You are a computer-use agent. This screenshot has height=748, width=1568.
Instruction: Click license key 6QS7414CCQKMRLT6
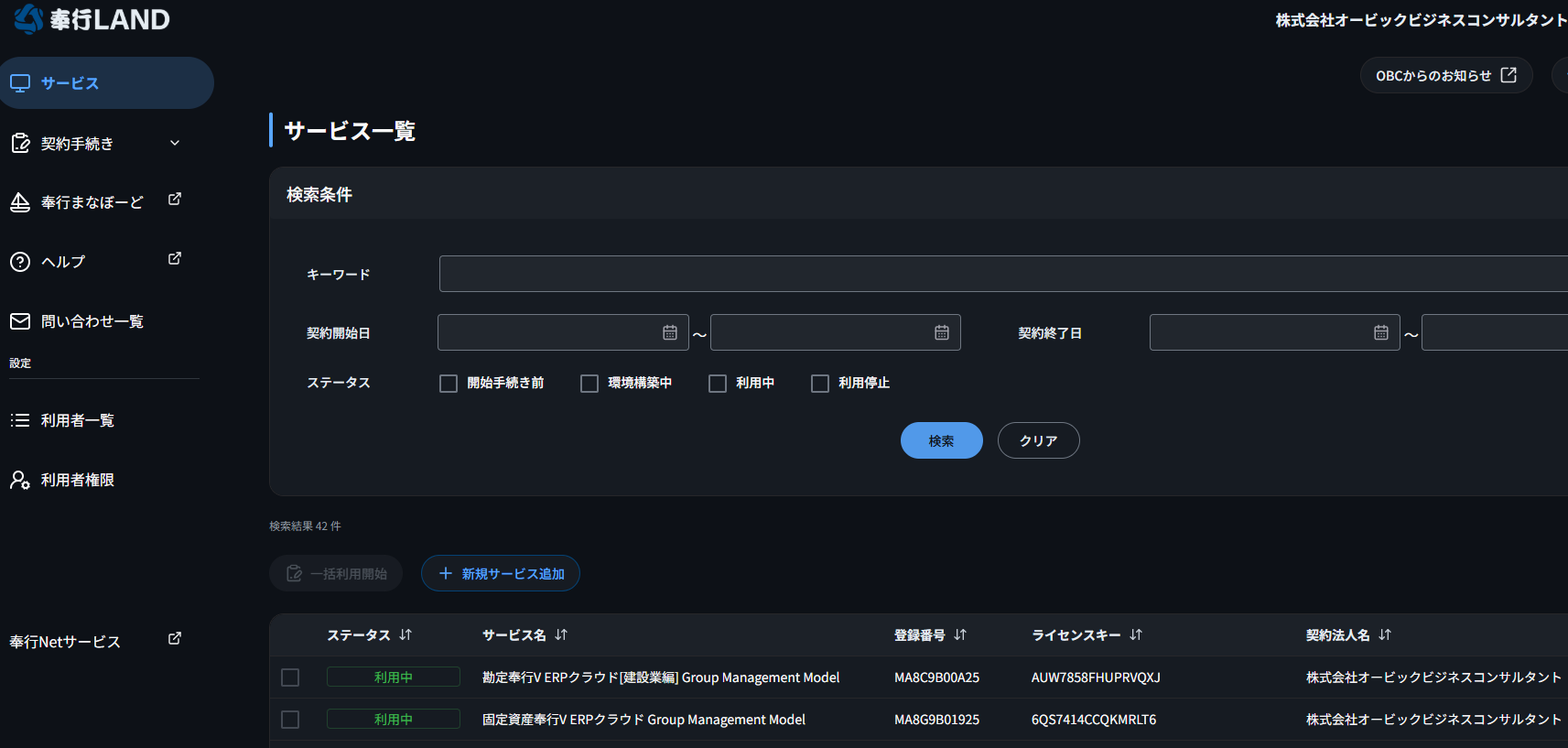click(x=1094, y=720)
